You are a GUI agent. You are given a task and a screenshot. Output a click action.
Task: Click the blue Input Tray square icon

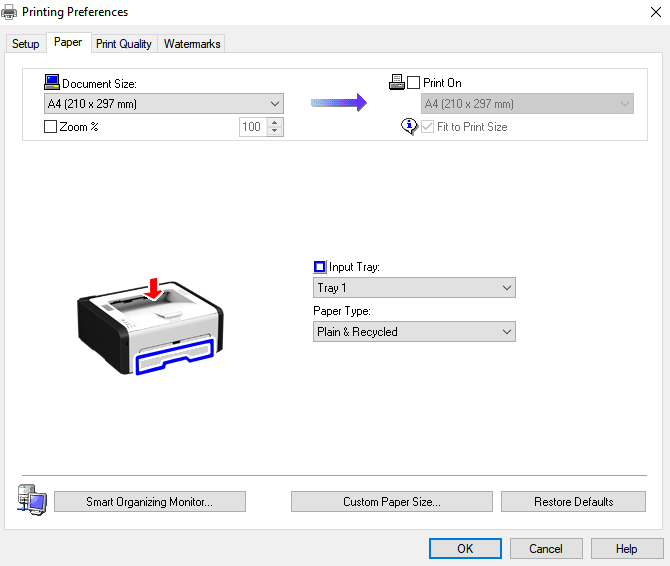click(x=320, y=267)
